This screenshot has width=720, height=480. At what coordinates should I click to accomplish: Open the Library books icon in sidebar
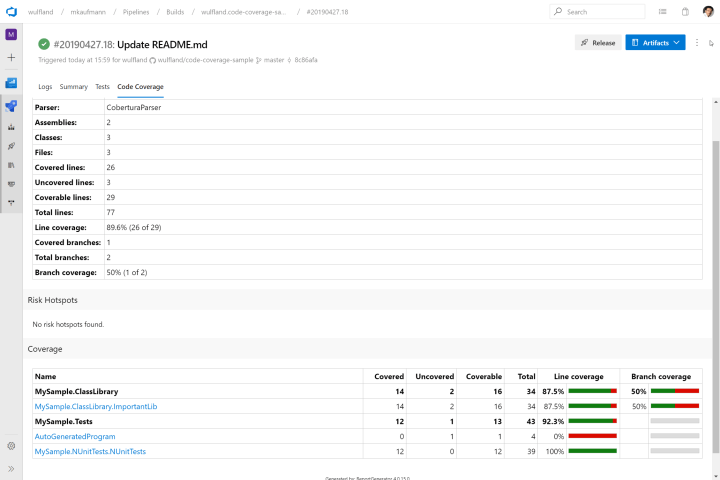pos(11,165)
